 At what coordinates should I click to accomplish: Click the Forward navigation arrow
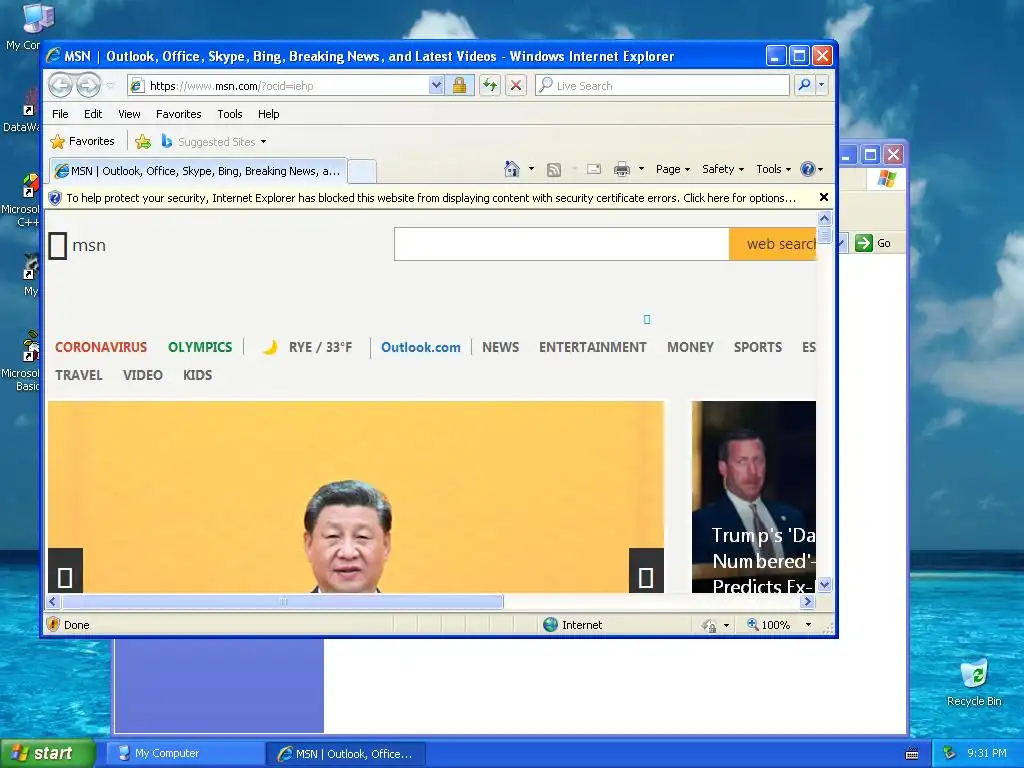coord(89,86)
